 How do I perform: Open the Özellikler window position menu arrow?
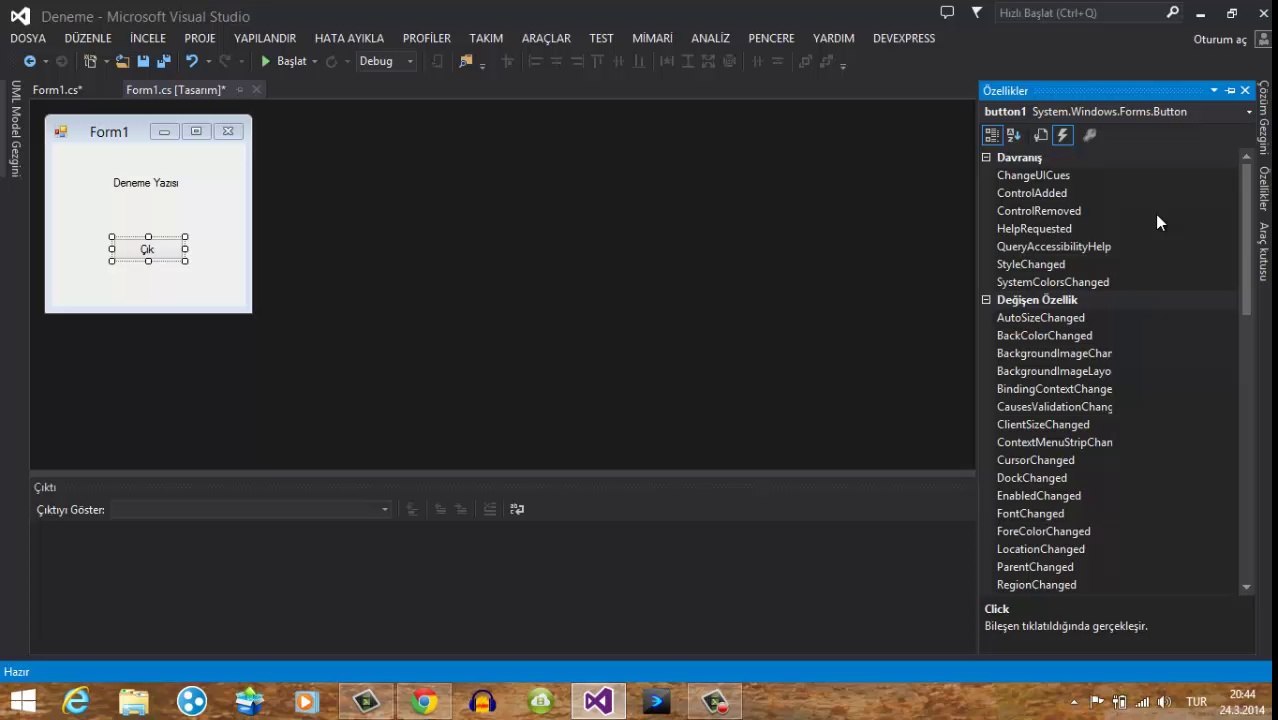[1214, 90]
